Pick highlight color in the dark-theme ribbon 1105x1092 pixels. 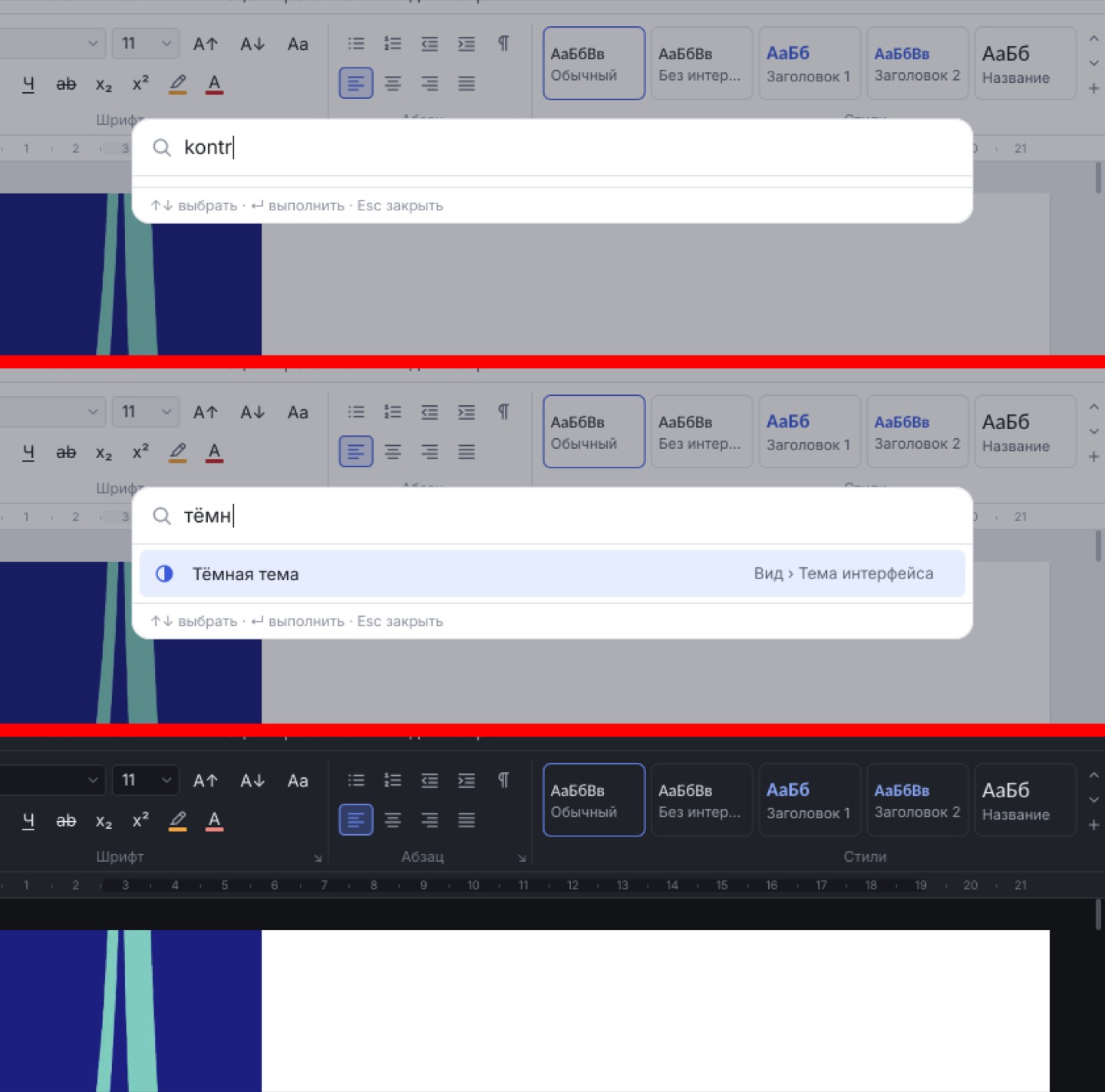click(178, 820)
